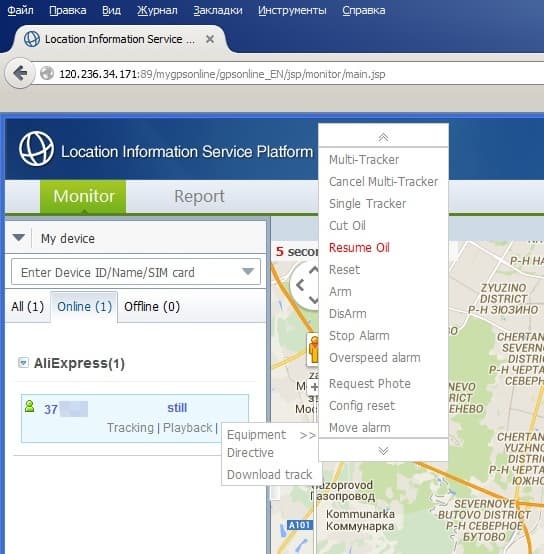Viewport: 544px width, 554px height.
Task: Show the Offline (0) devices tab
Action: 152,307
